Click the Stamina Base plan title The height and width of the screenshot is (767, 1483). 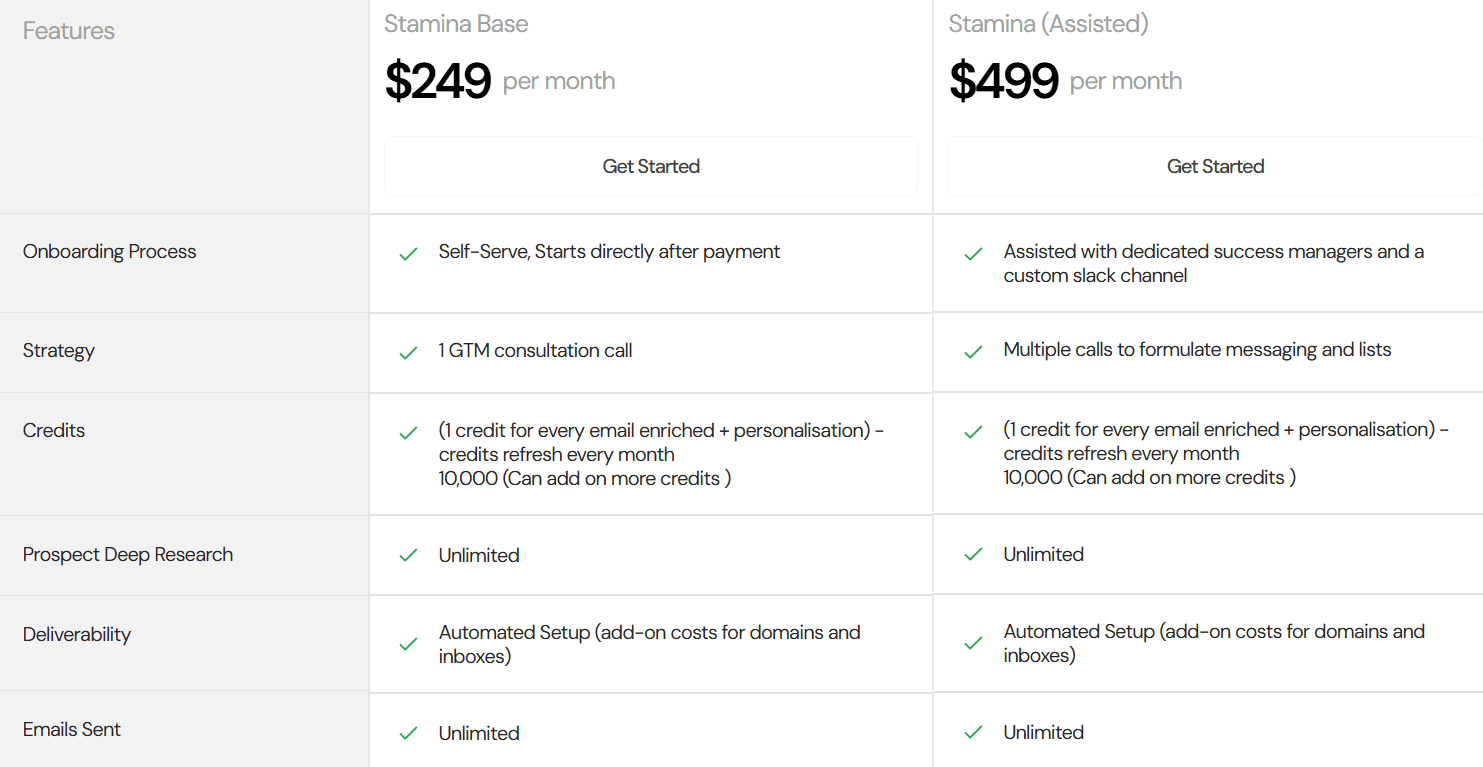point(456,24)
